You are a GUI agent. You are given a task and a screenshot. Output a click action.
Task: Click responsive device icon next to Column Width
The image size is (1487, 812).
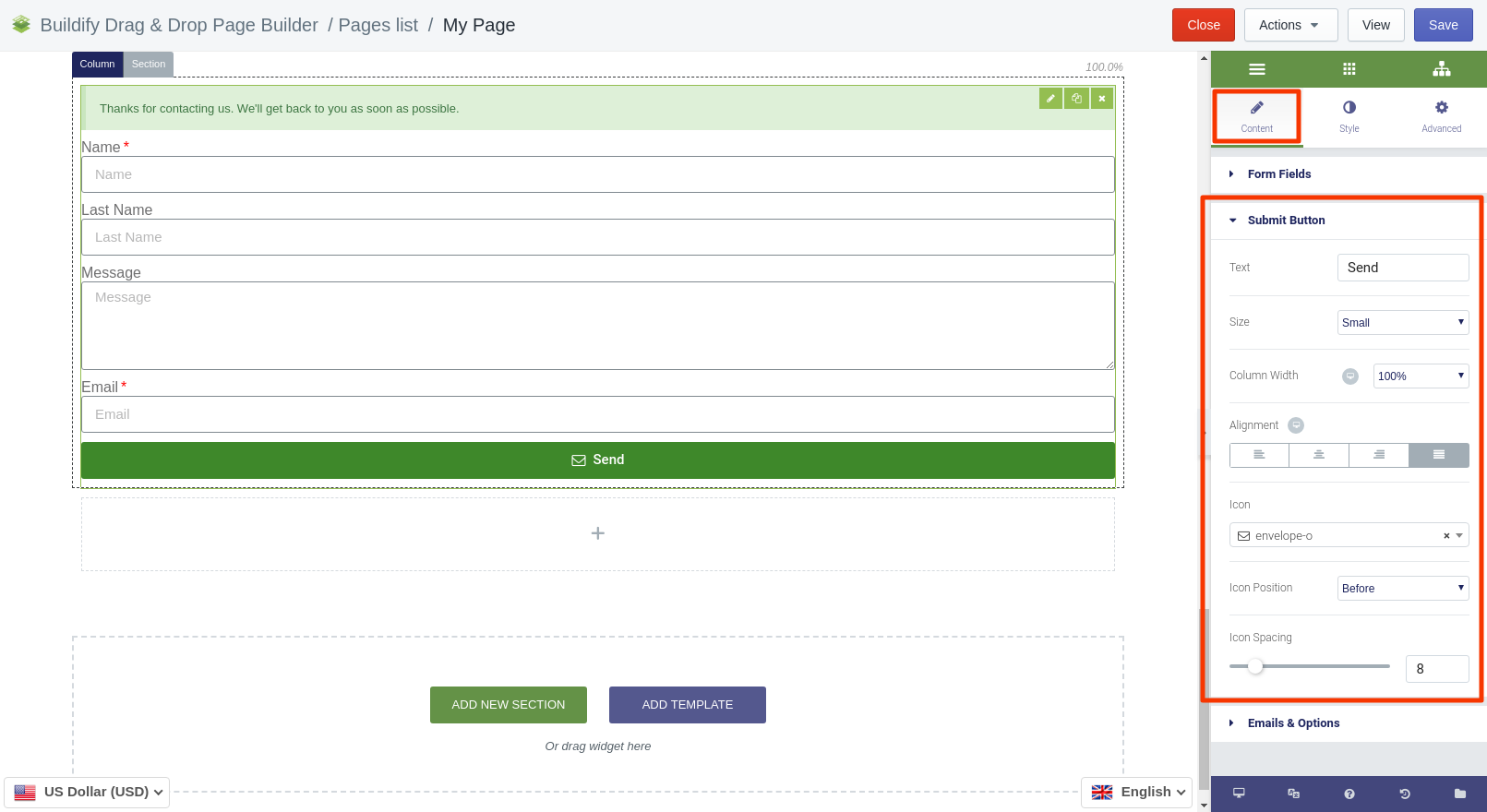pos(1349,376)
